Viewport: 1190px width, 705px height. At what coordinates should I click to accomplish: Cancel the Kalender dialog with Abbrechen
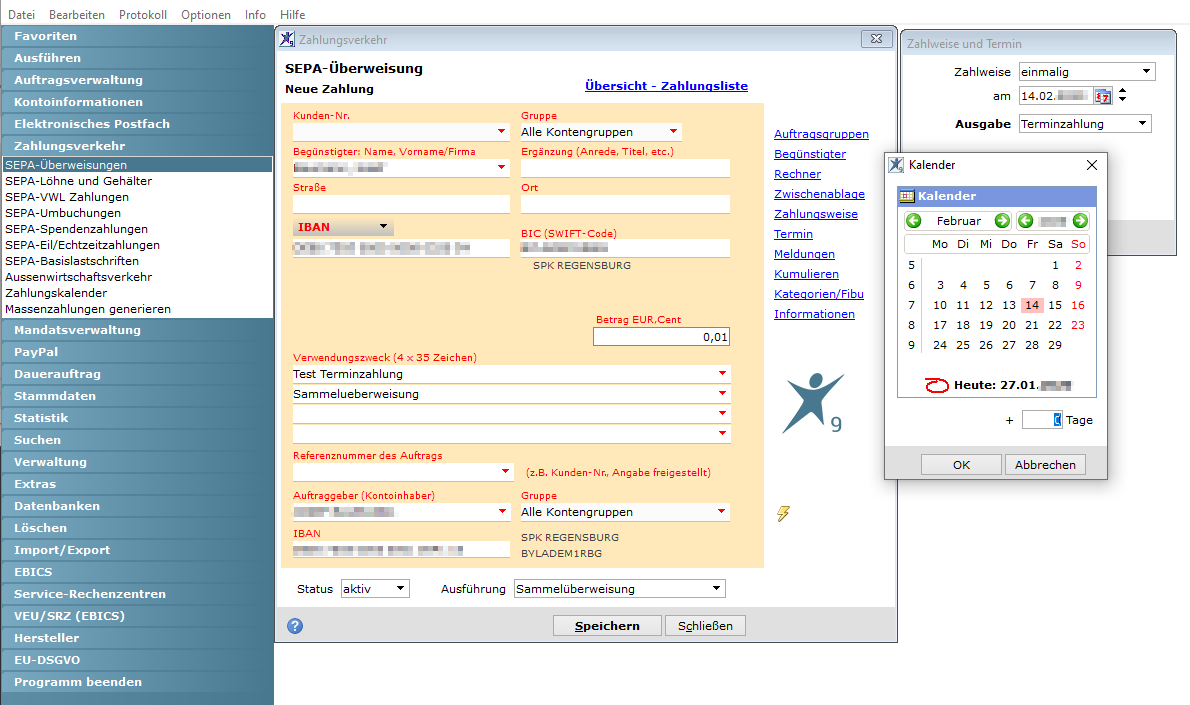point(1045,464)
